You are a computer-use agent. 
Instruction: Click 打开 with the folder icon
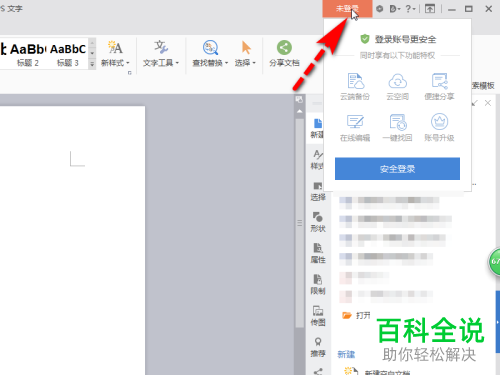pos(356,315)
